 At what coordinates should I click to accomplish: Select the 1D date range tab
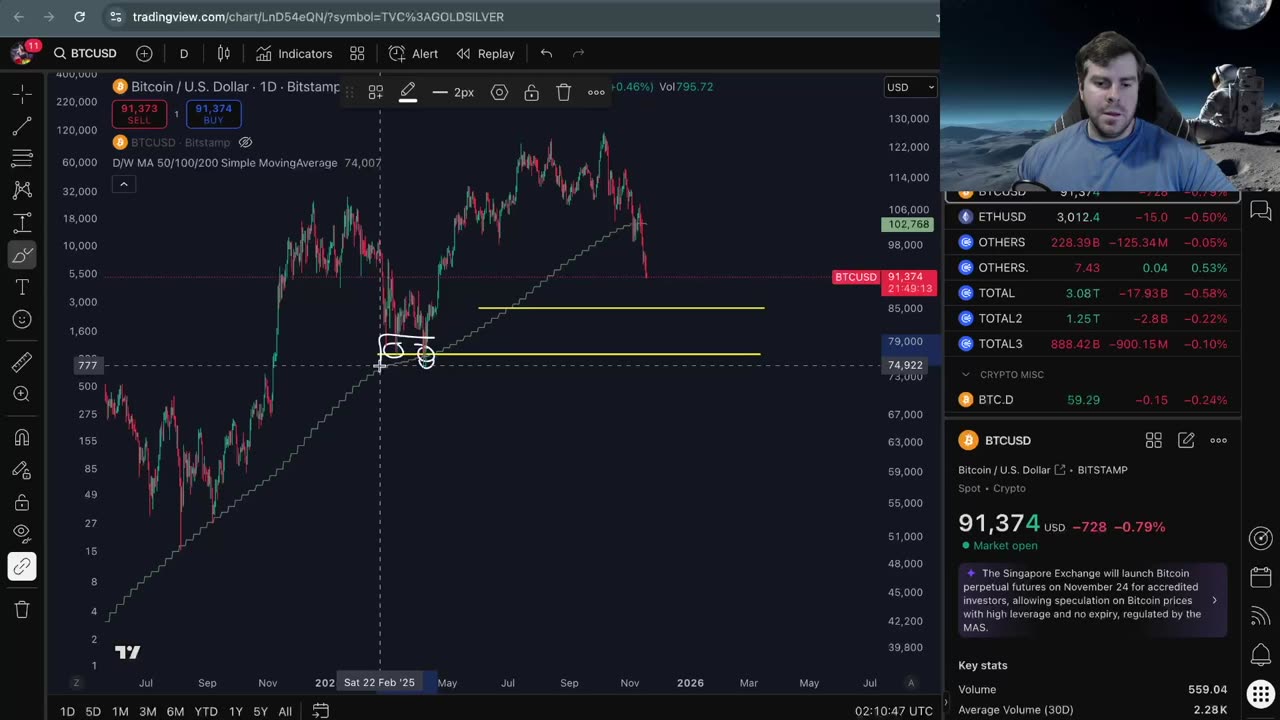point(67,711)
